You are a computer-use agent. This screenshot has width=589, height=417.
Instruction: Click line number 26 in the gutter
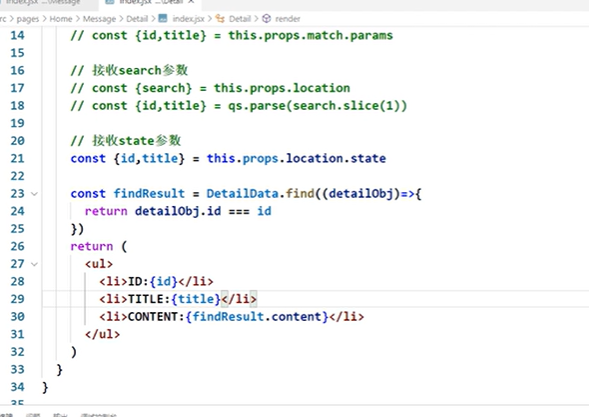click(17, 246)
